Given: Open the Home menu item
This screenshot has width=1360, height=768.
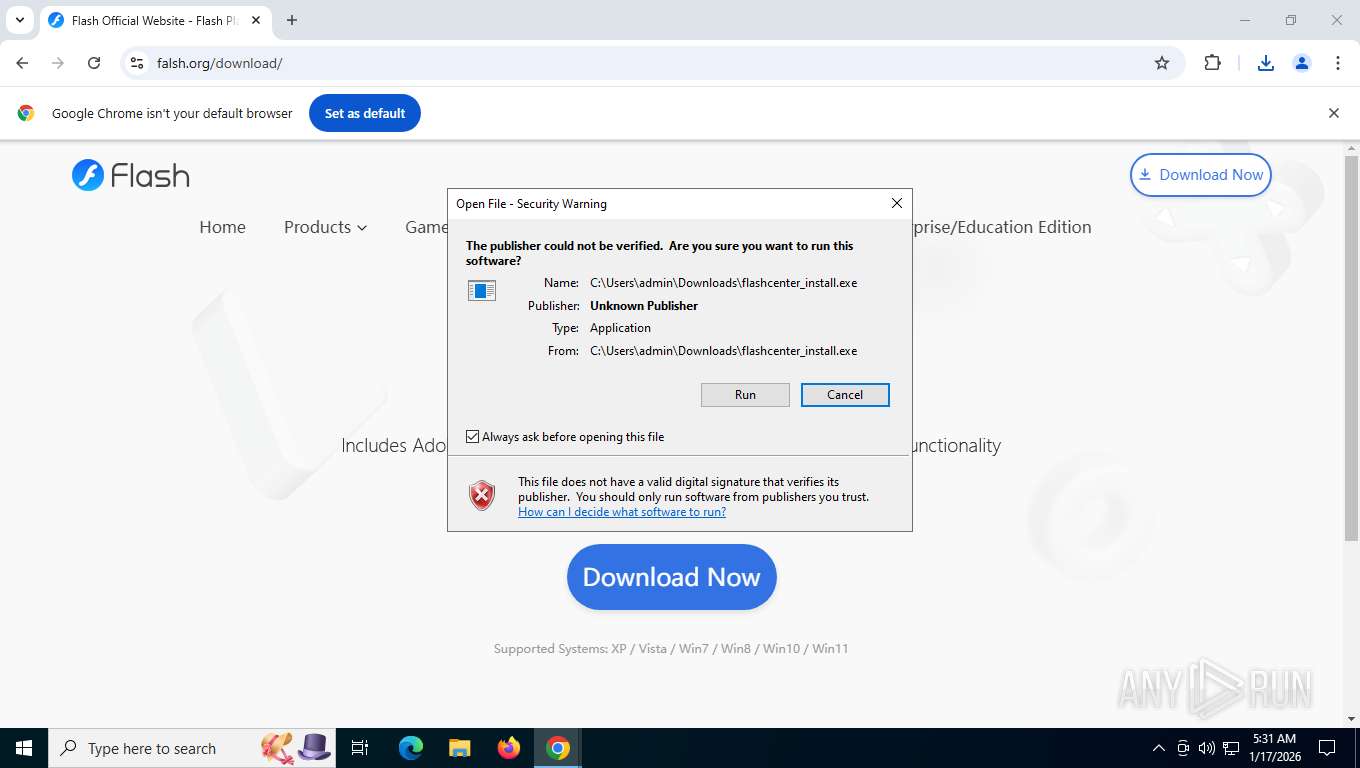Looking at the screenshot, I should pyautogui.click(x=222, y=227).
